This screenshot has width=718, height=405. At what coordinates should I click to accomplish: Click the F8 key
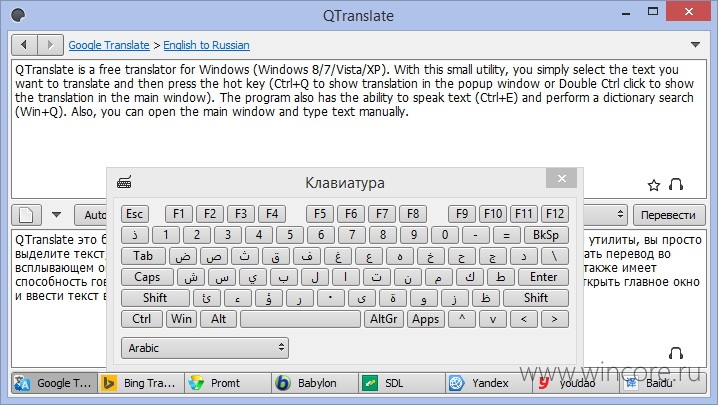[413, 214]
